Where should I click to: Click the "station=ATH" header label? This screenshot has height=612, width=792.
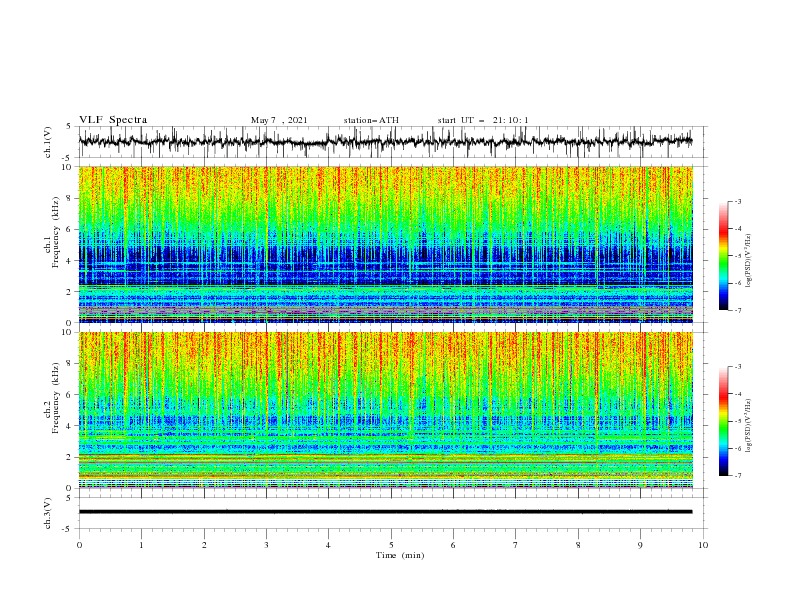(371, 120)
